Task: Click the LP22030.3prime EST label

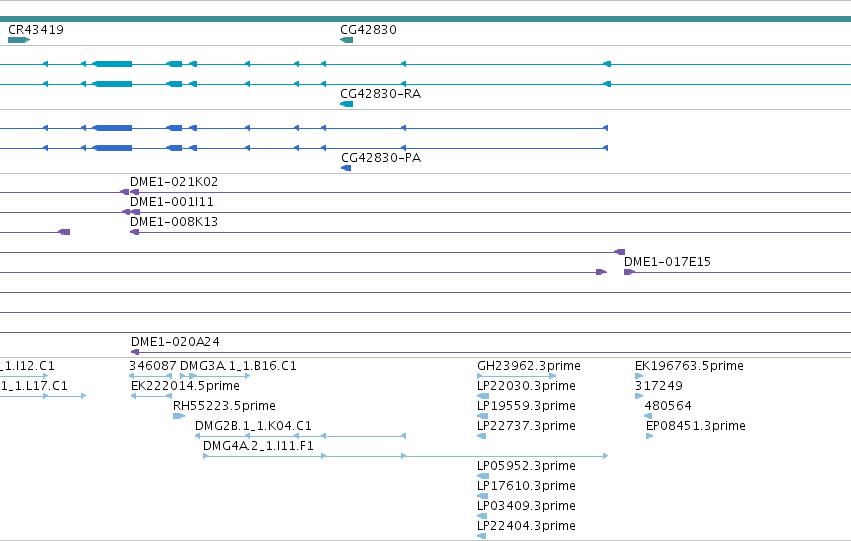Action: (x=526, y=386)
